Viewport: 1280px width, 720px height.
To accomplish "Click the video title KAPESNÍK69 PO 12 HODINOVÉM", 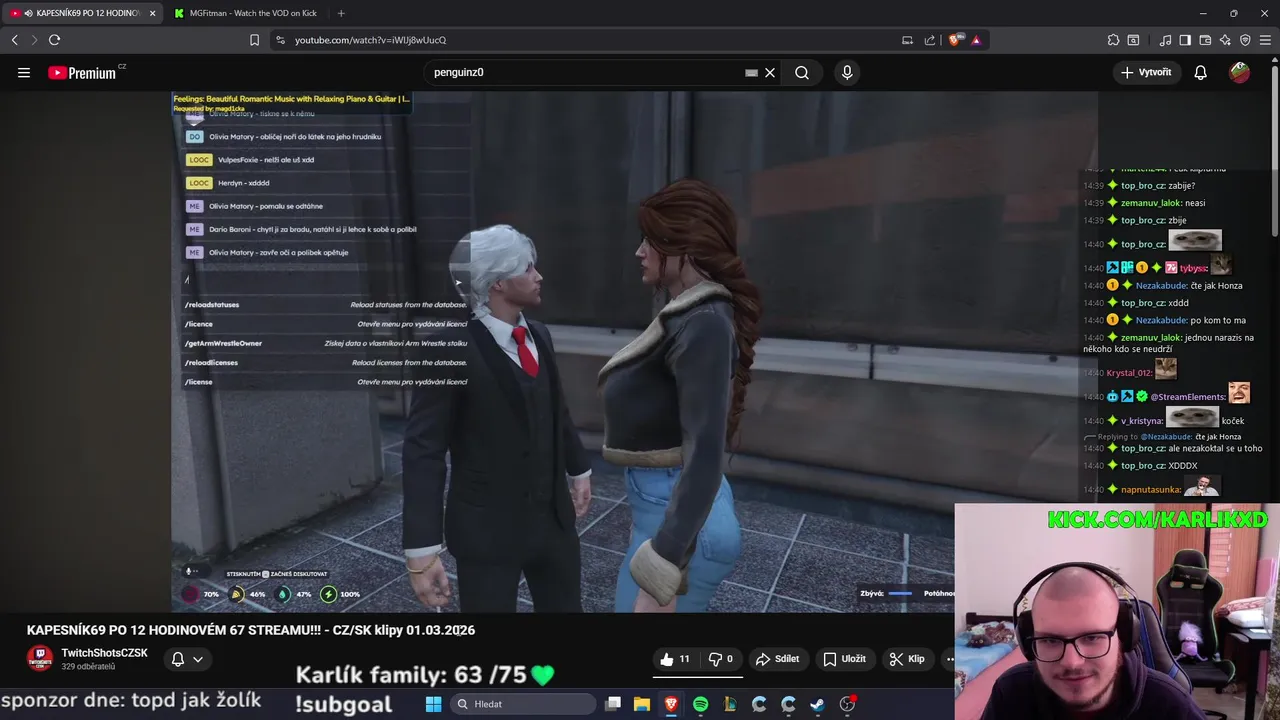I will click(x=251, y=630).
